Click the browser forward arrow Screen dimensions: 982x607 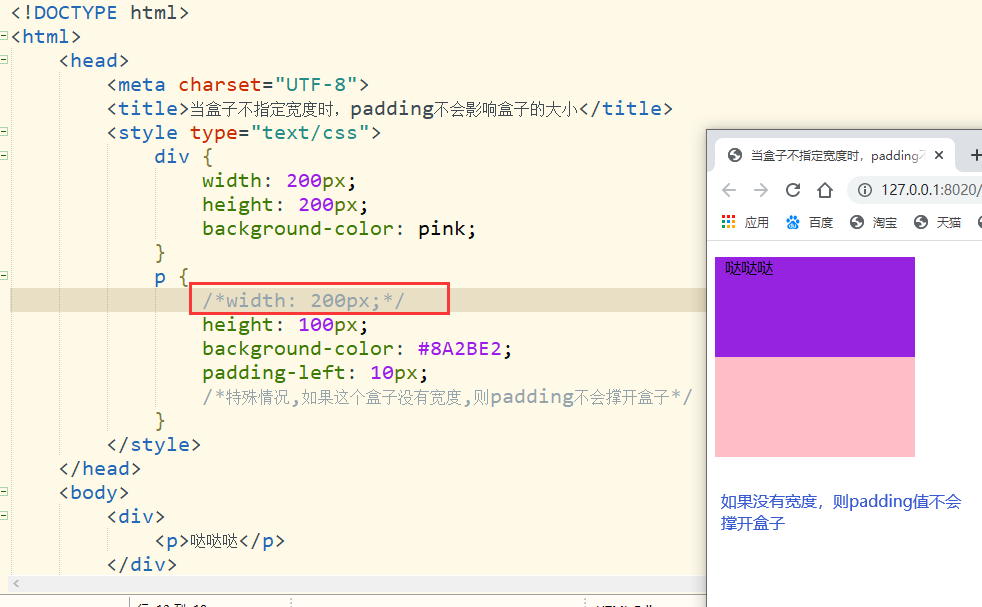(760, 190)
